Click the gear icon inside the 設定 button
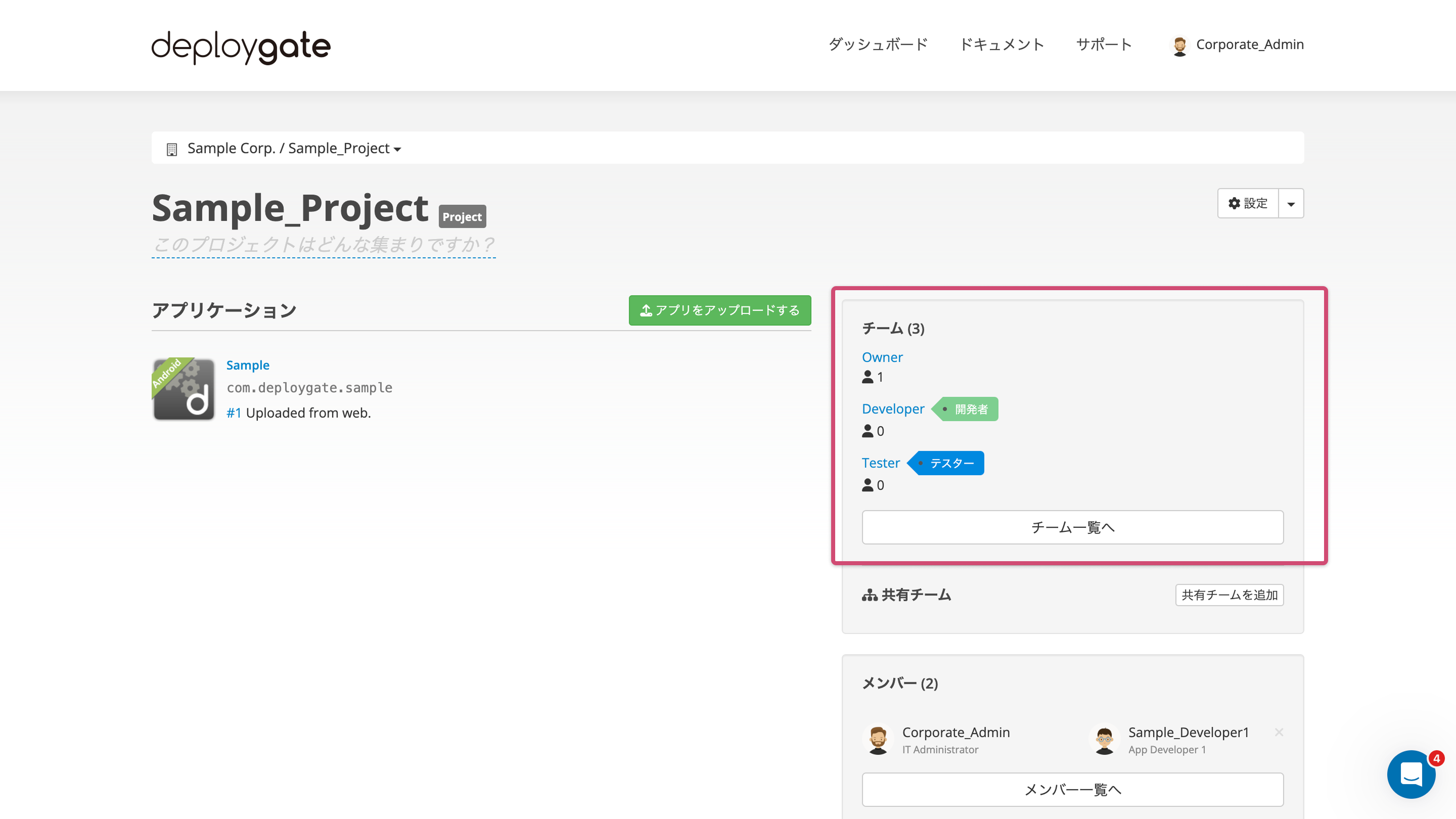This screenshot has height=819, width=1456. point(1234,203)
